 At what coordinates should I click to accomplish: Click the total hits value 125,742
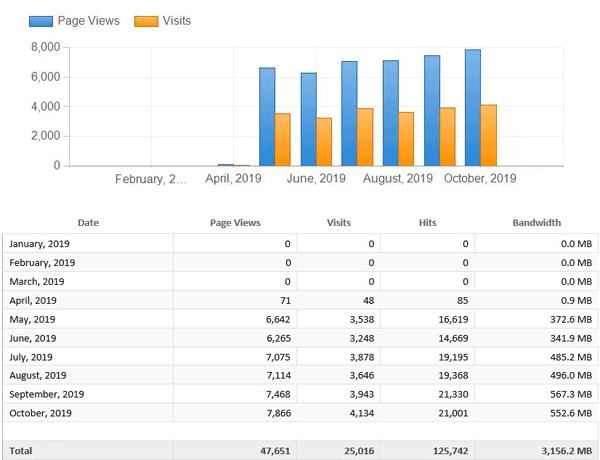point(441,451)
